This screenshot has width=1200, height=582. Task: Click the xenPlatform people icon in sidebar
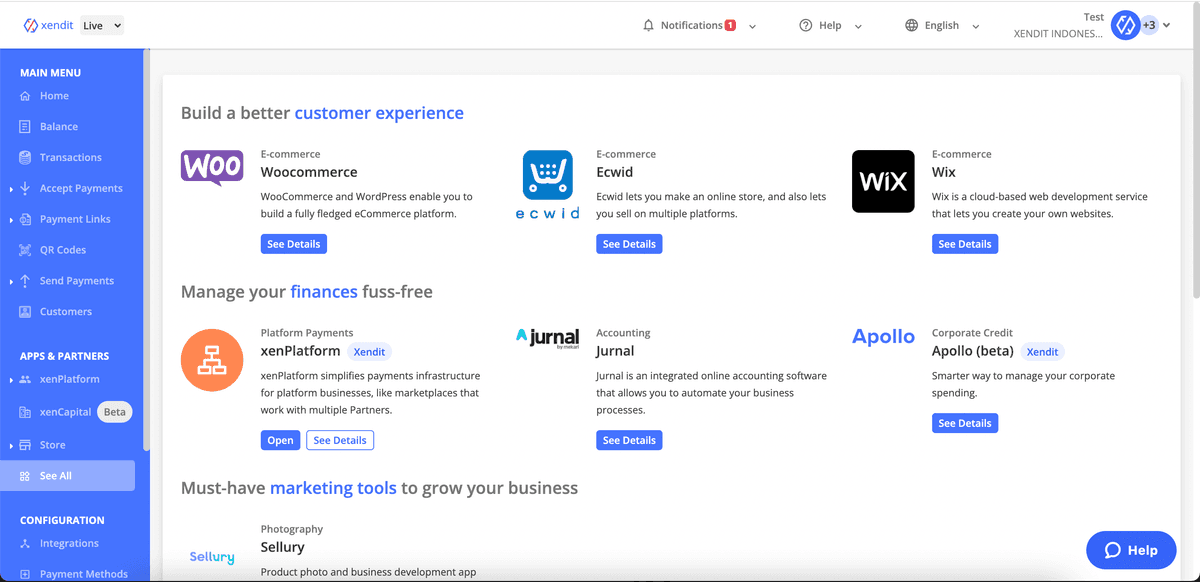click(x=25, y=380)
